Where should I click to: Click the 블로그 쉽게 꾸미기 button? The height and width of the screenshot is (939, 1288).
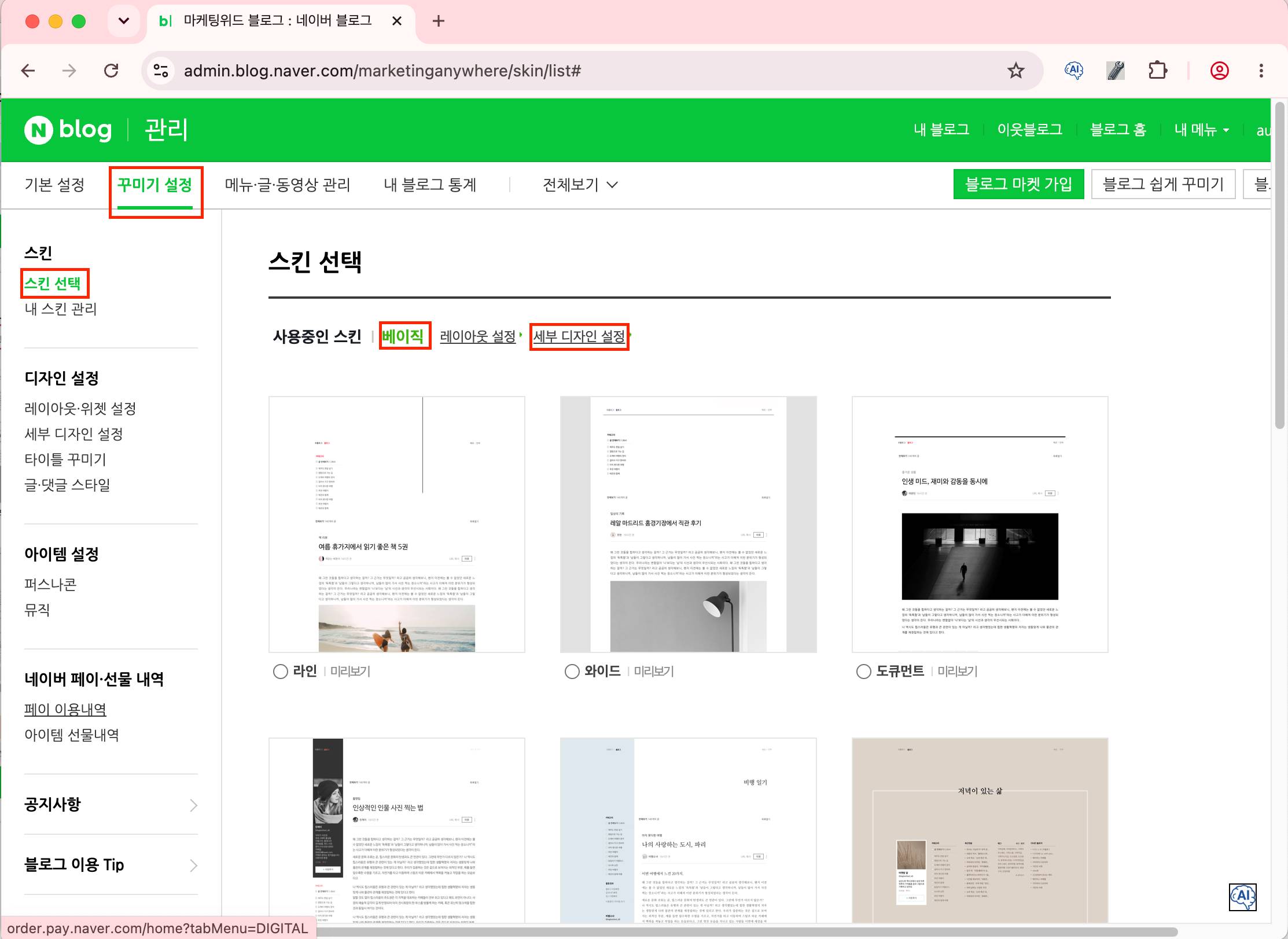pos(1163,184)
